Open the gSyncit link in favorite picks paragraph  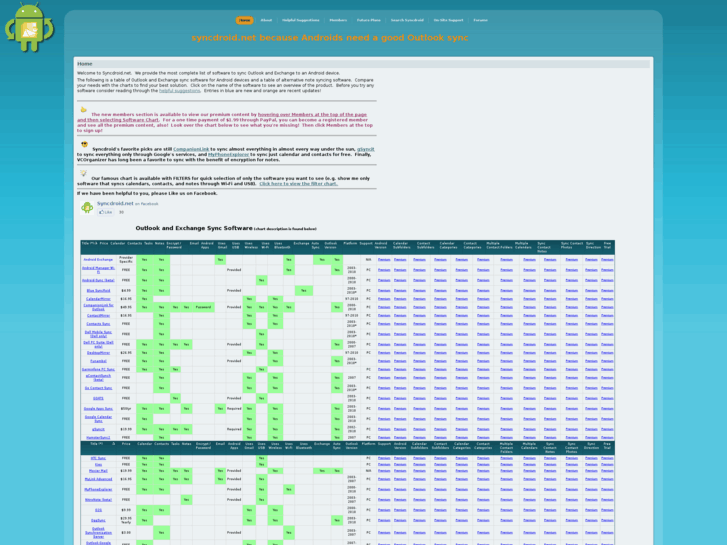[365, 149]
